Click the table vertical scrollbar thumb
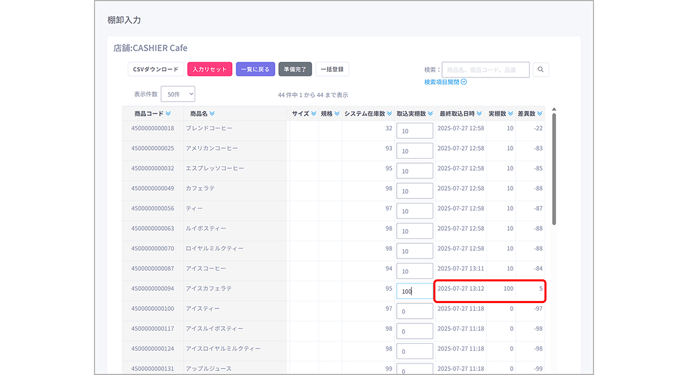The image size is (688, 375). 554,169
